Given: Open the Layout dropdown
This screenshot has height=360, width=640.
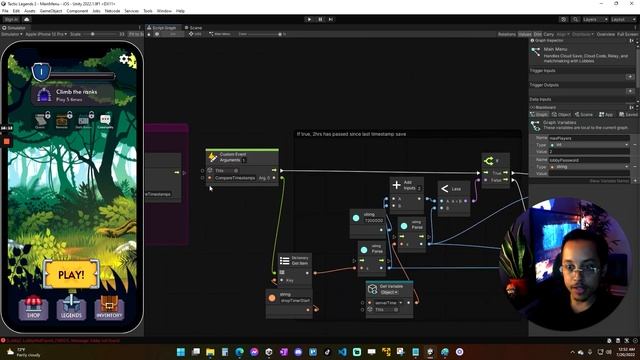Looking at the screenshot, I should 623,19.
